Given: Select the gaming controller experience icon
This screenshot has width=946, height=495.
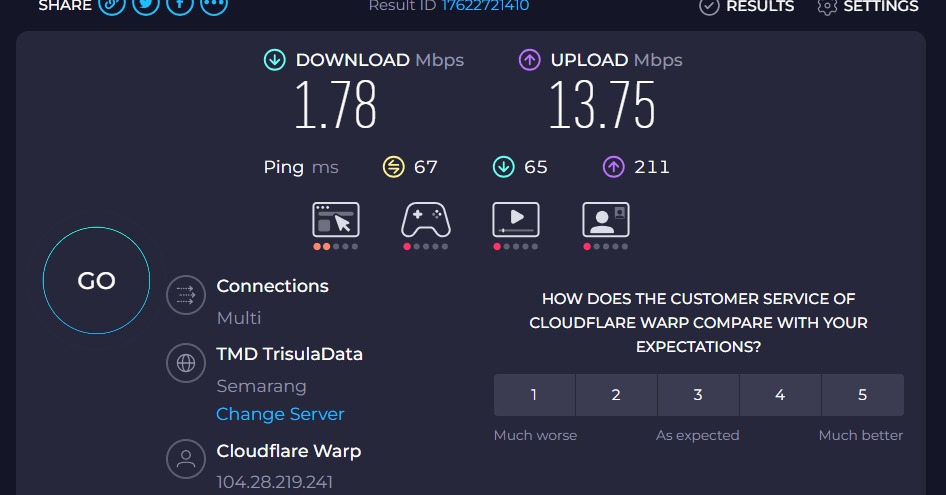Looking at the screenshot, I should click(x=426, y=220).
